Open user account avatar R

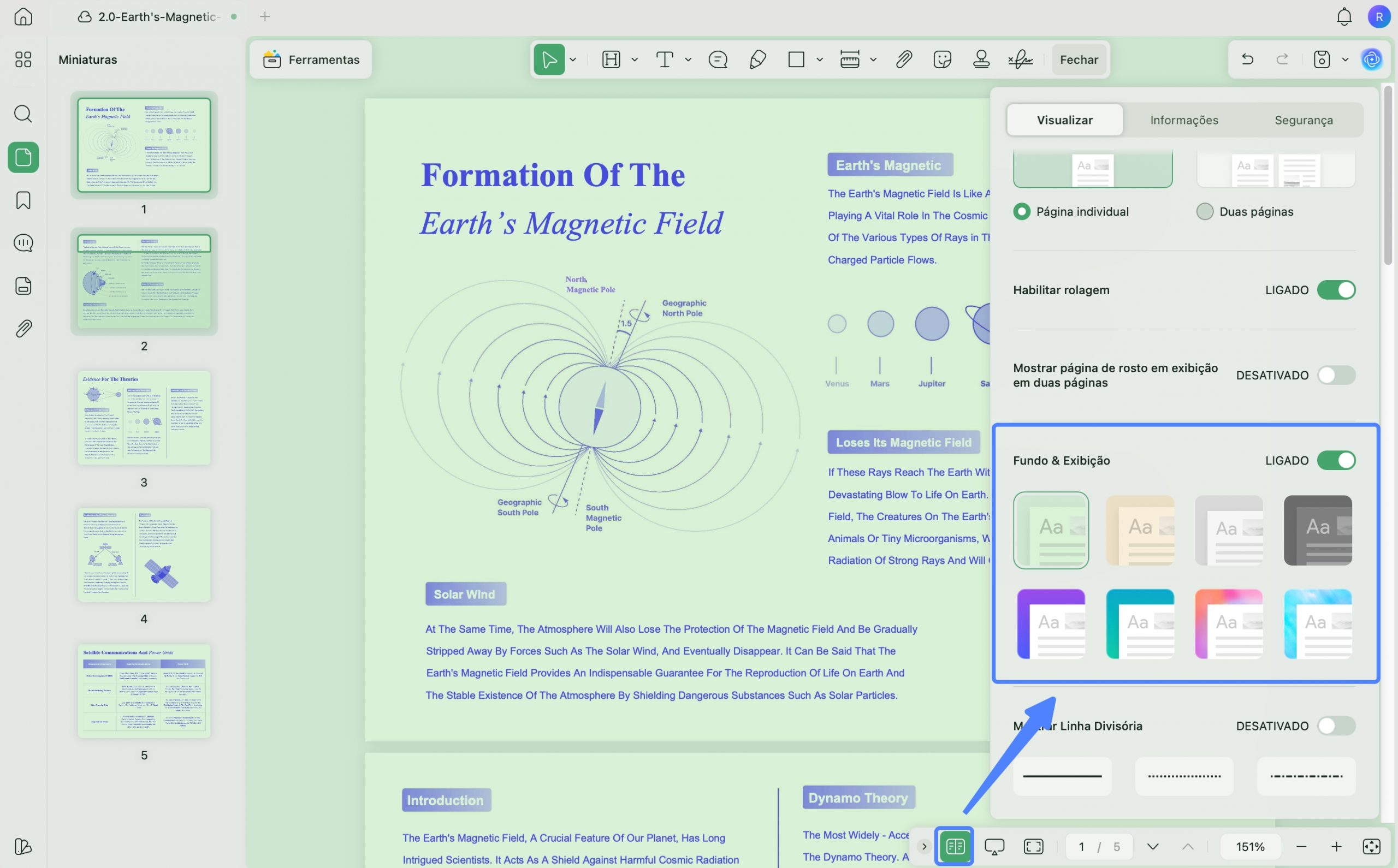1378,16
